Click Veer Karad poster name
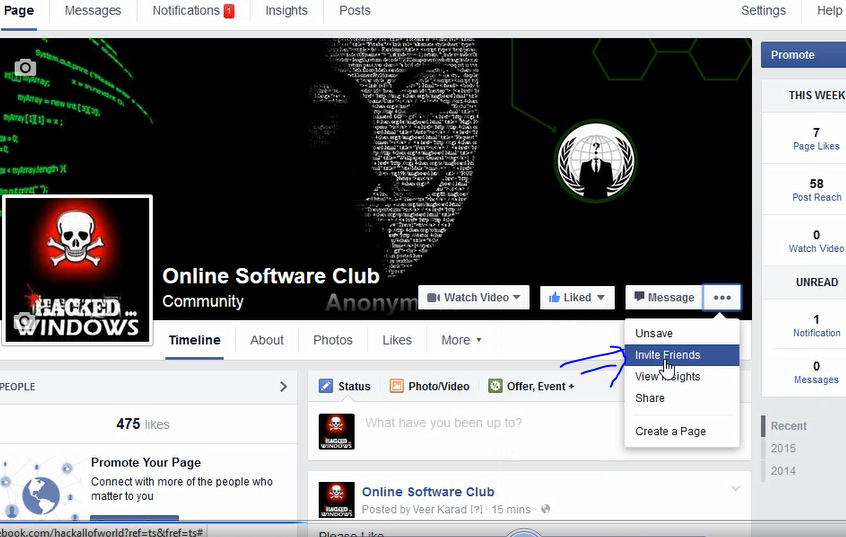This screenshot has width=846, height=537. pos(440,509)
